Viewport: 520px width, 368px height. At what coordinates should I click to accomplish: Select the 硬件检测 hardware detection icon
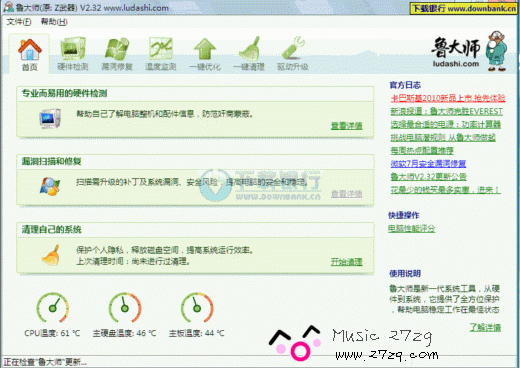(73, 49)
